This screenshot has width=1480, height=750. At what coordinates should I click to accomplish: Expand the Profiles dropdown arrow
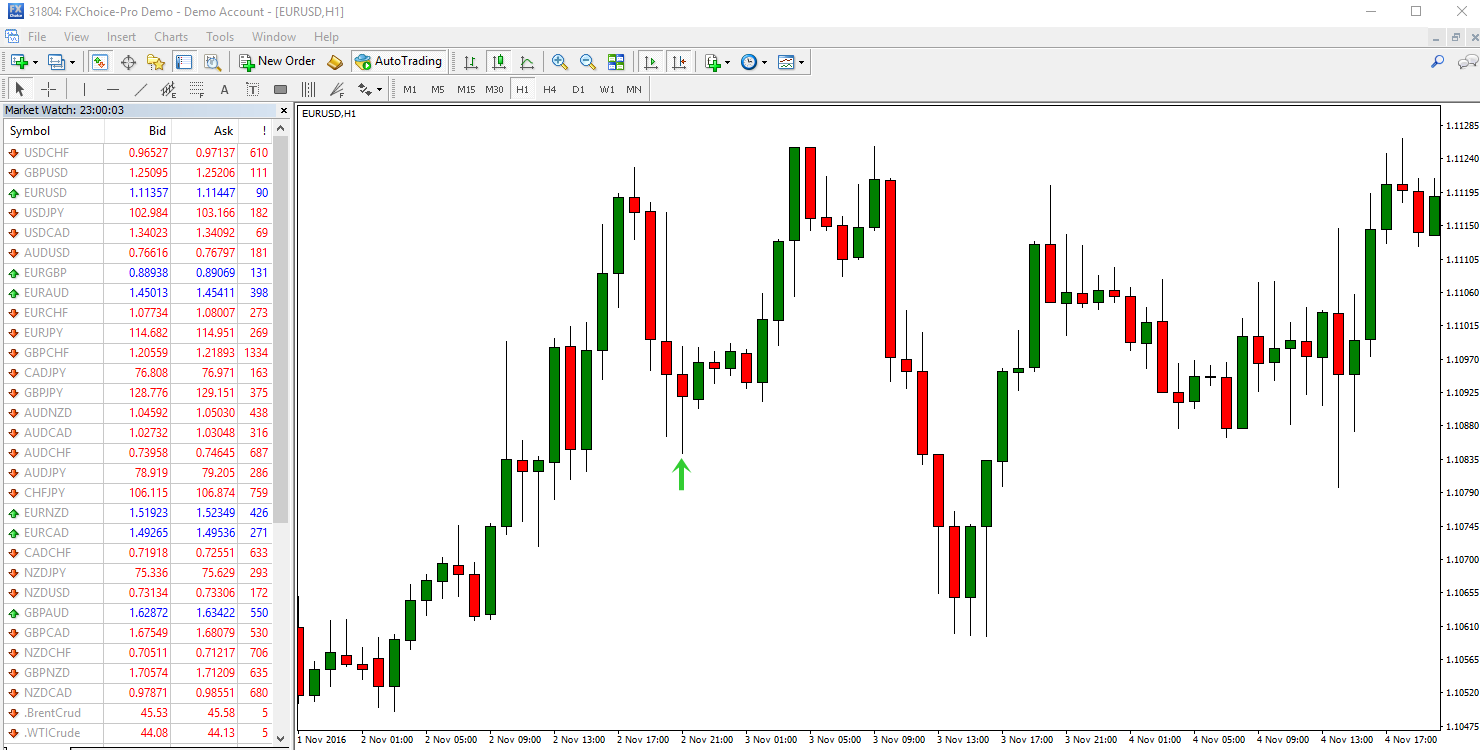coord(73,62)
